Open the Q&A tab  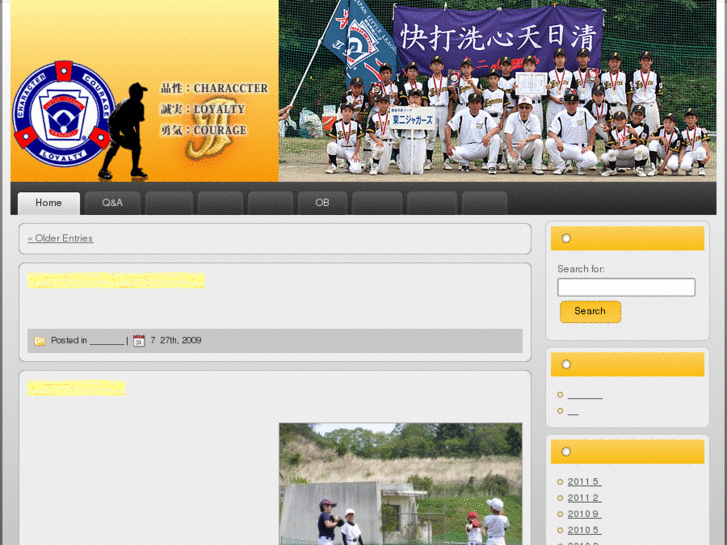(x=113, y=203)
